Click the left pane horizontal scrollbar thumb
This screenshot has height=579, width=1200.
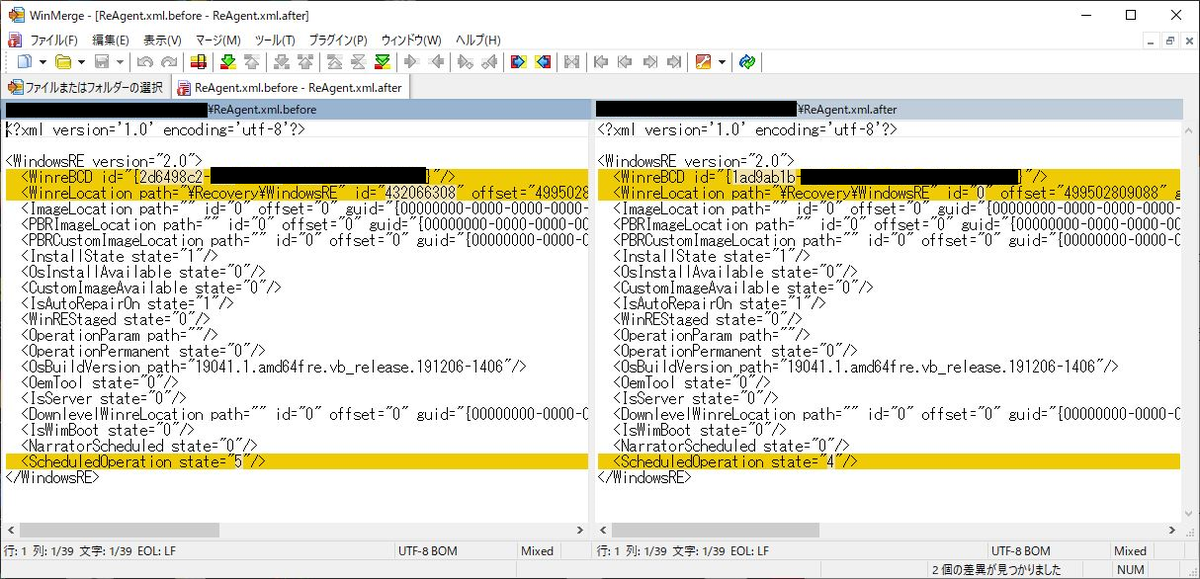pos(120,530)
